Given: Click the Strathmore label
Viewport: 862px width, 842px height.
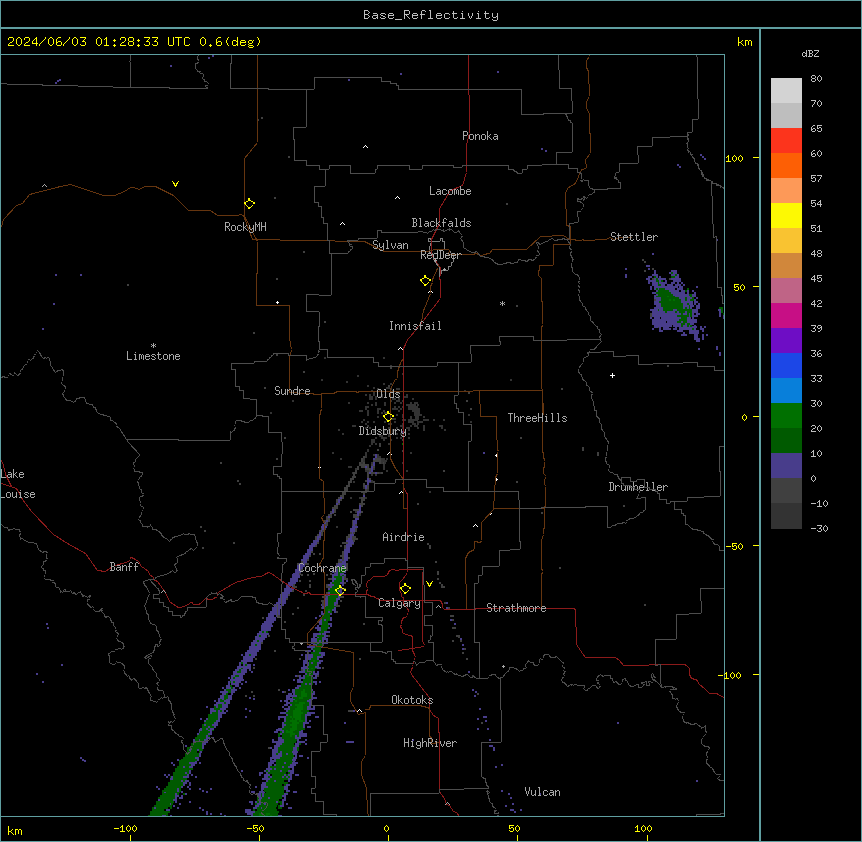Looking at the screenshot, I should click(x=516, y=608).
